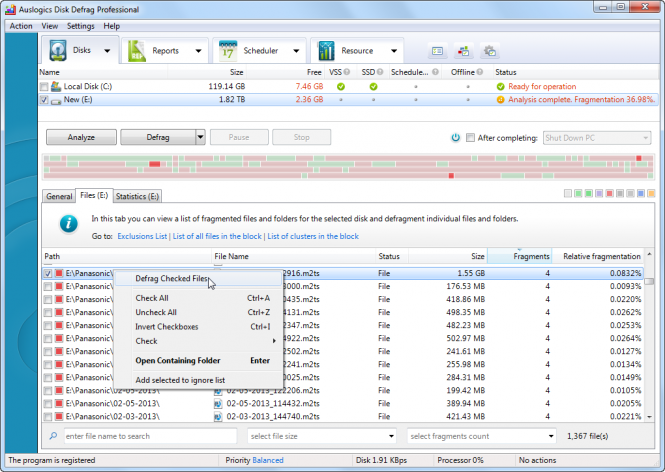The height and width of the screenshot is (472, 665).
Task: Open the Settings menu
Action: (81, 26)
